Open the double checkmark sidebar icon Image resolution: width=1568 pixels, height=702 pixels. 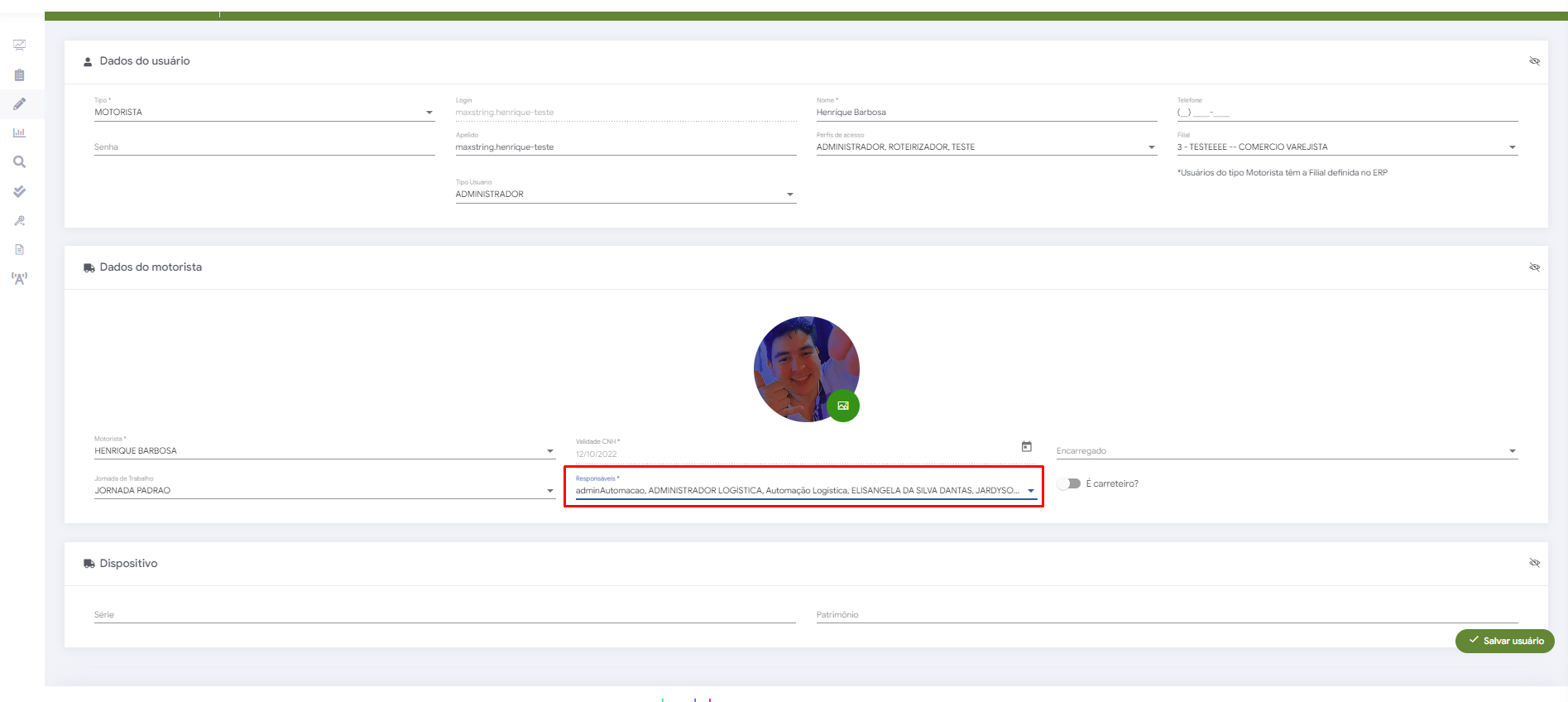pyautogui.click(x=19, y=191)
